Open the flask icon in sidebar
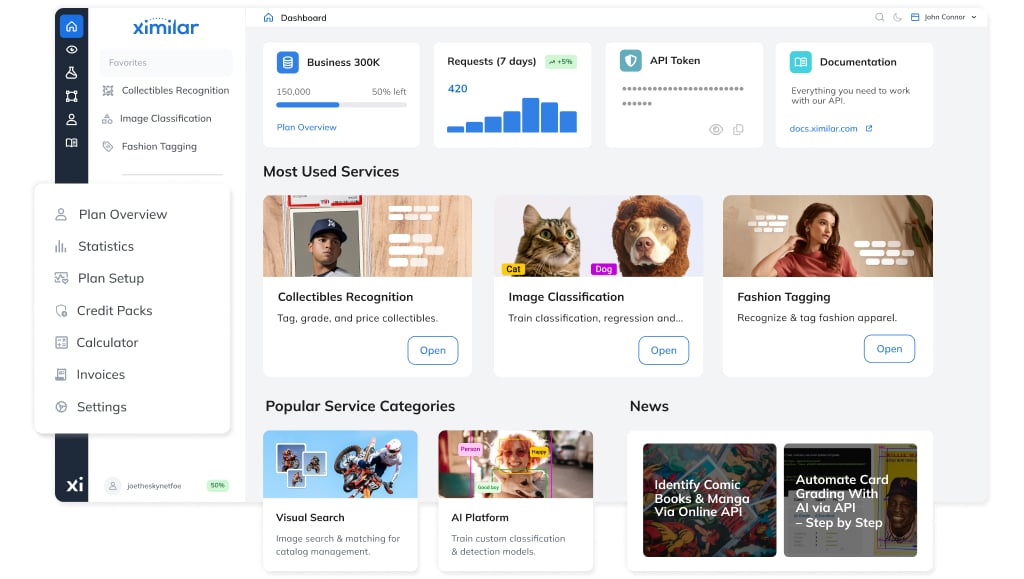The image size is (1024, 579). tap(71, 72)
